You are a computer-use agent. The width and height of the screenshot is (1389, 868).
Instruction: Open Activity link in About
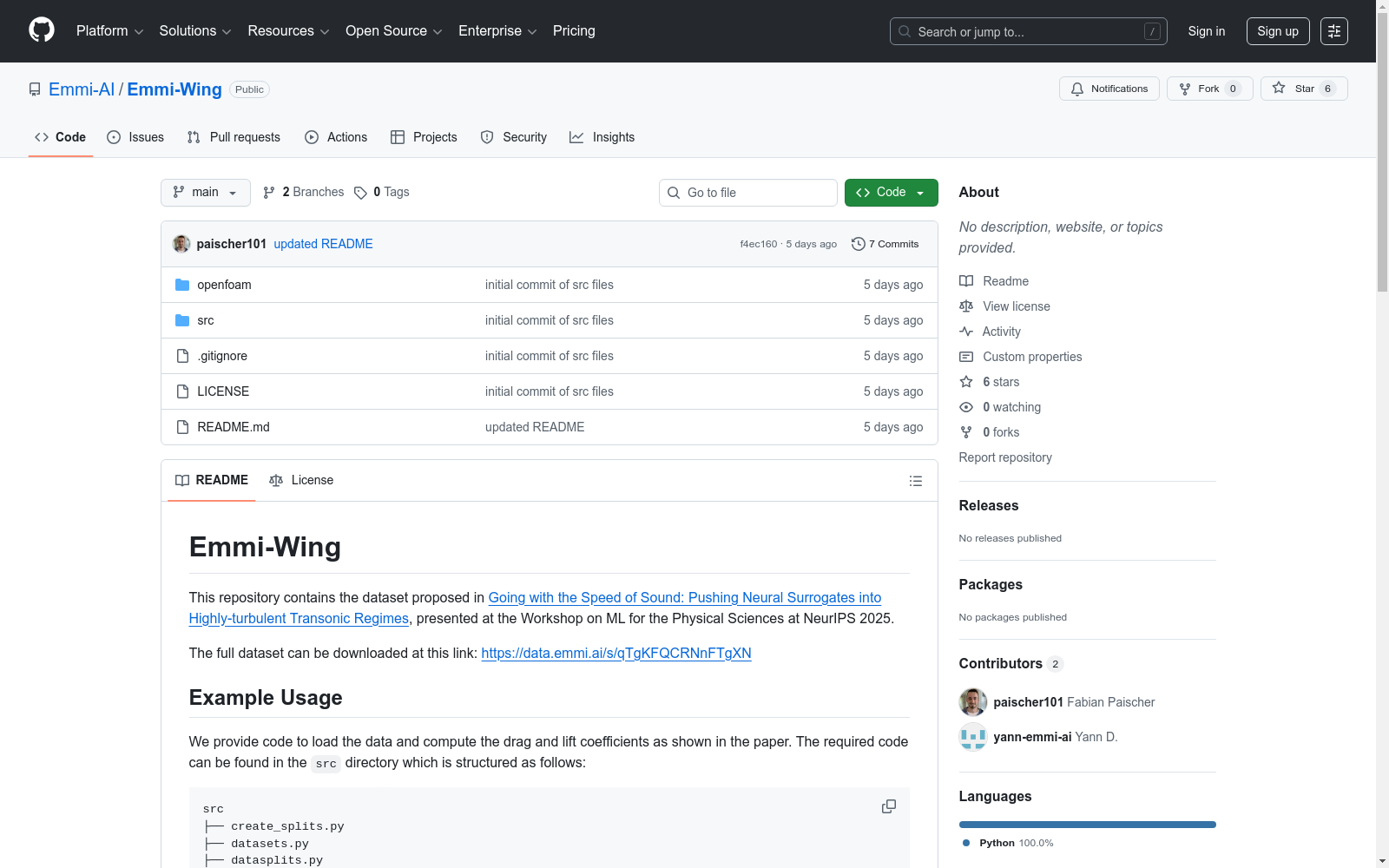pos(991,332)
